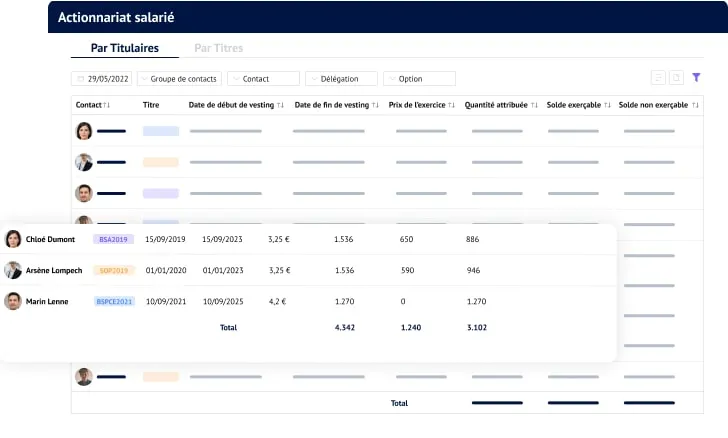Click the BSA2019 title badge
Image resolution: width=728 pixels, height=438 pixels.
tap(113, 239)
